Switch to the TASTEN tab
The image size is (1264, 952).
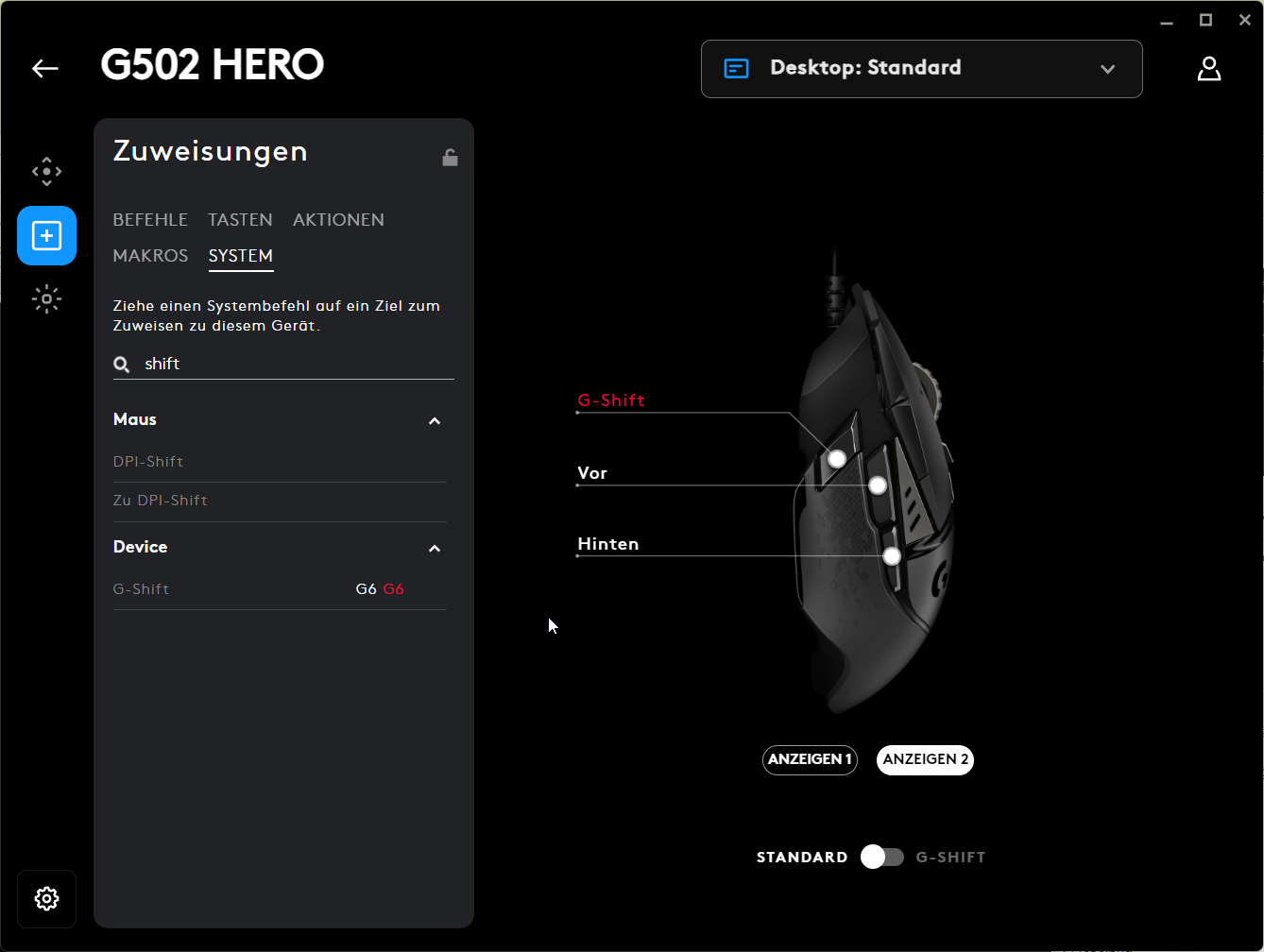pos(240,220)
